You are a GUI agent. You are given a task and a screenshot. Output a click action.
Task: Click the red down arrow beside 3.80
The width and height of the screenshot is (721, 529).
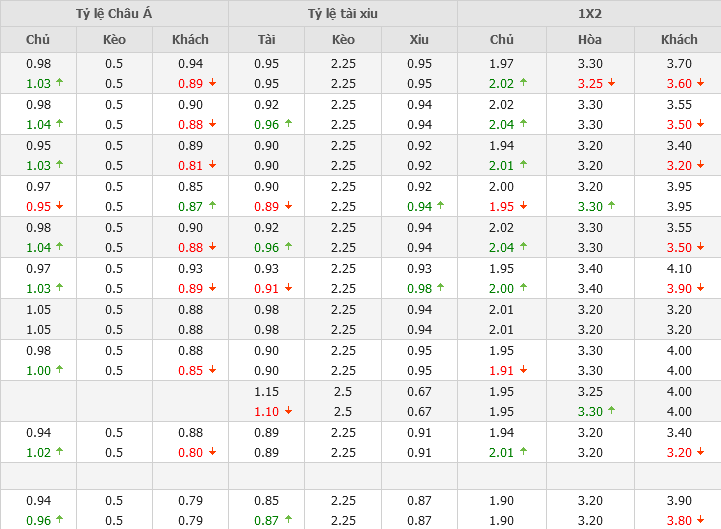pos(702,520)
